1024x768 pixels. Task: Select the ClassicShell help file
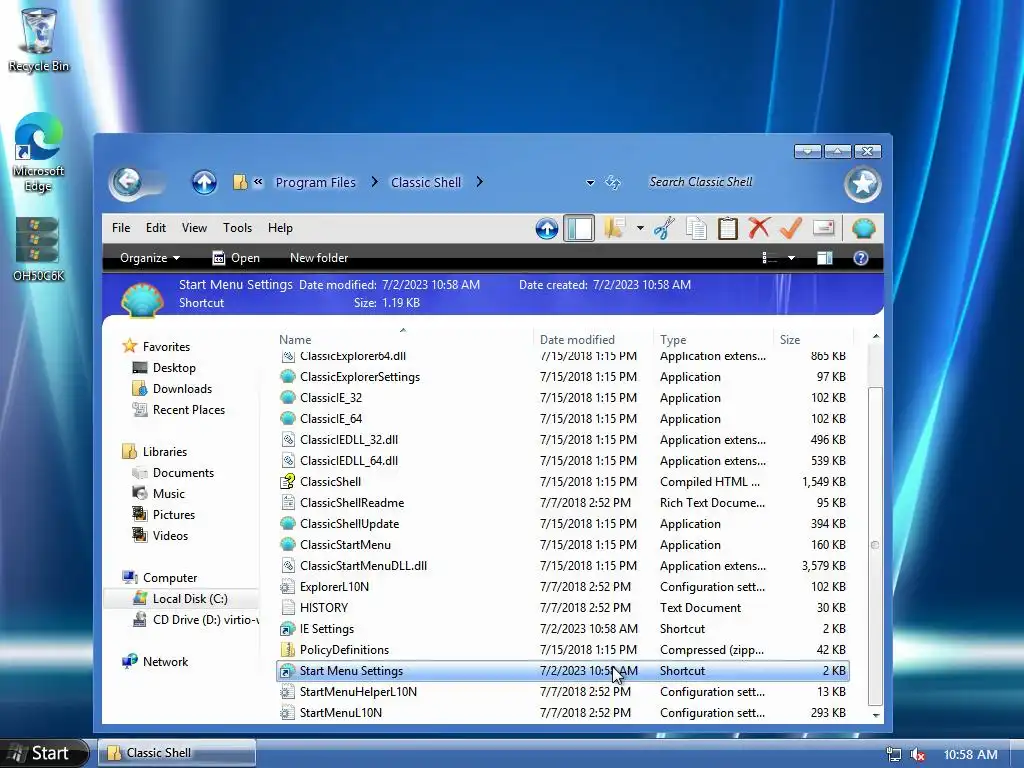point(563,481)
